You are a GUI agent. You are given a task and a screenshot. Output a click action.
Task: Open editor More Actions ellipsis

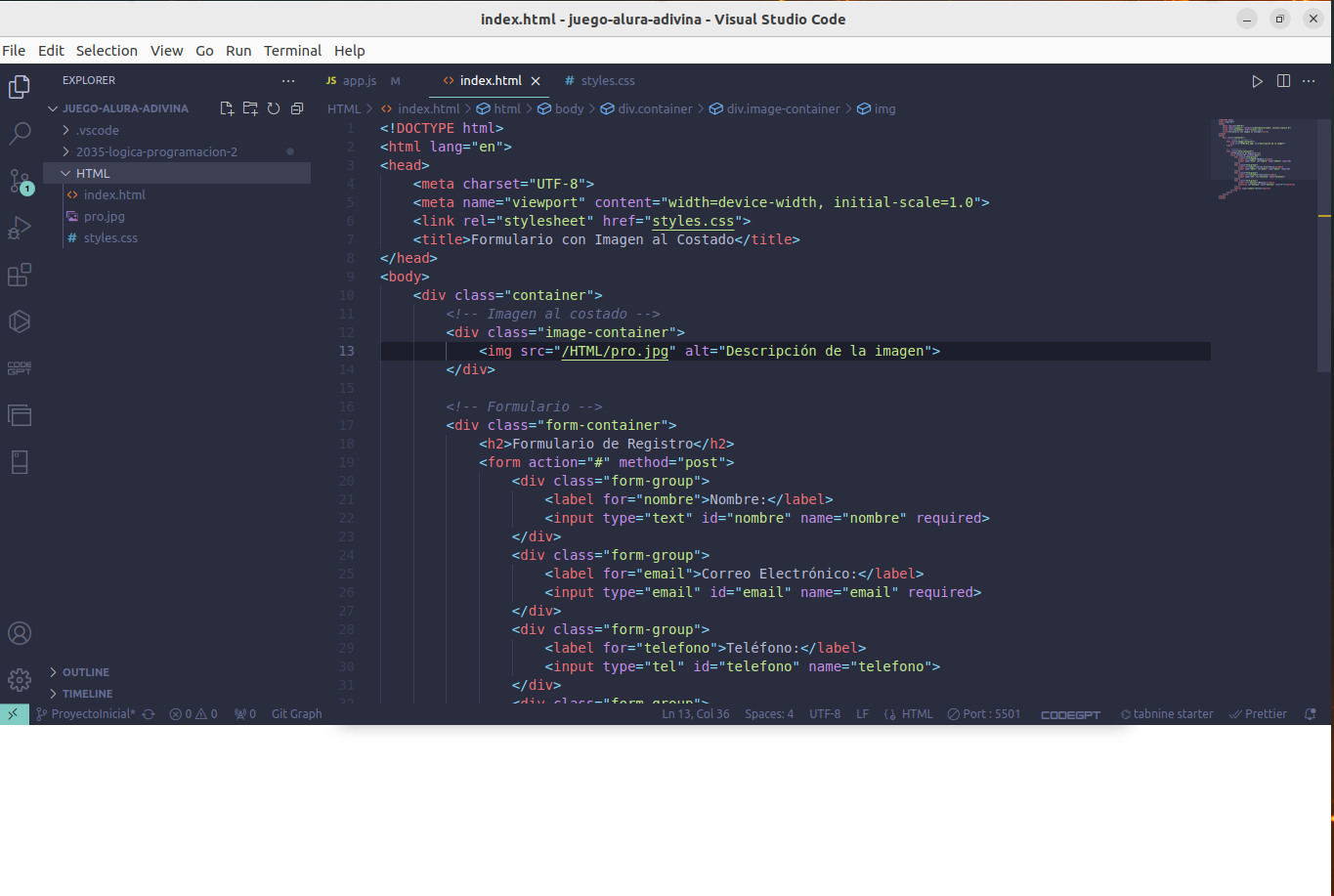1311,81
